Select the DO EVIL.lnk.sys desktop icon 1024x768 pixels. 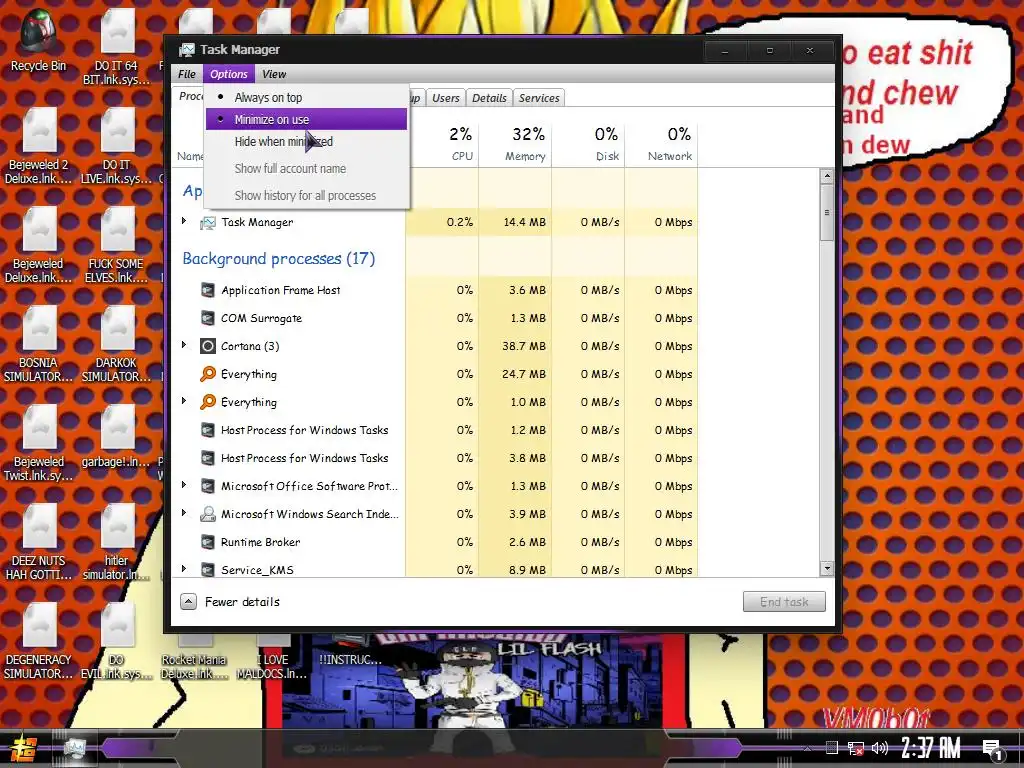117,643
